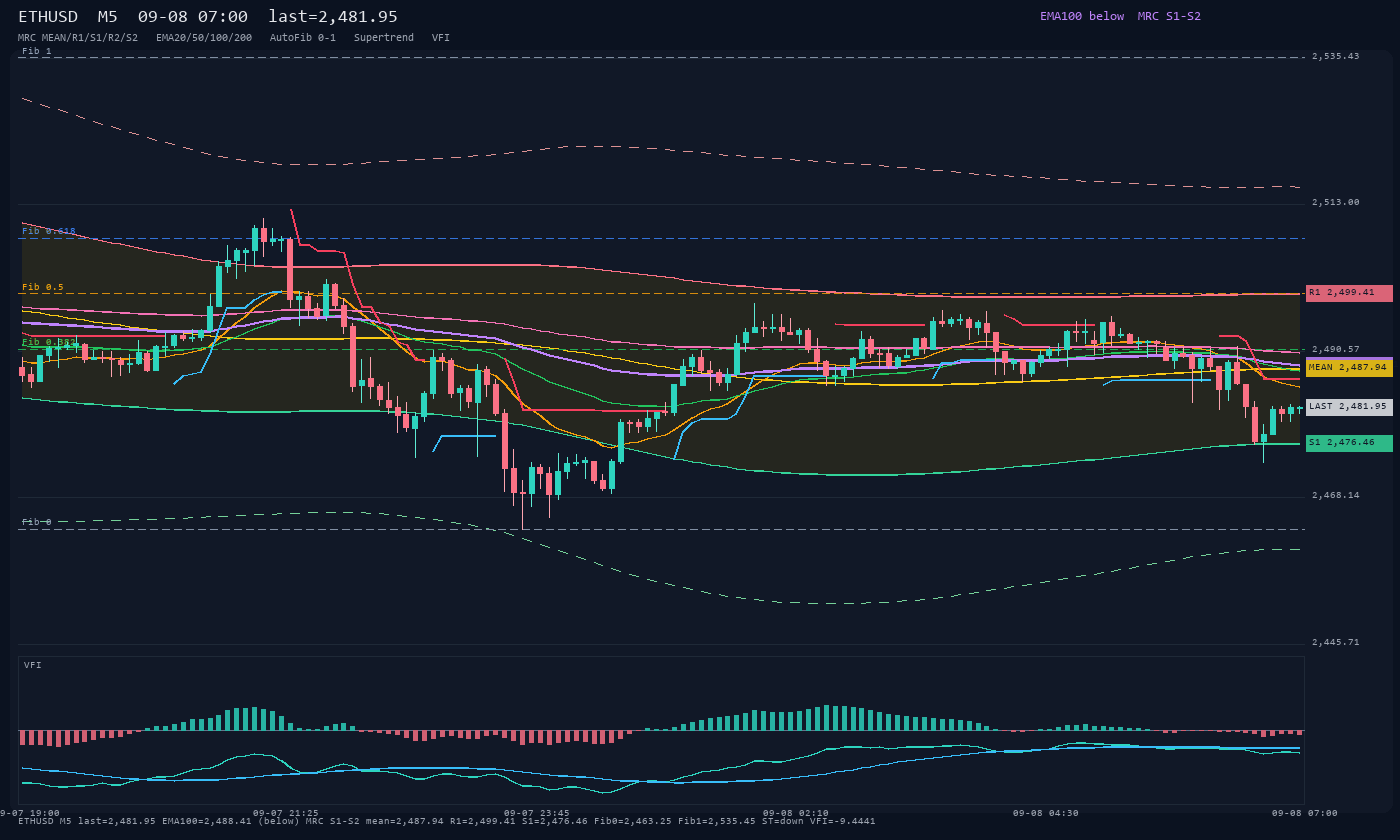Click the Fib 0 level label
Viewport: 1400px width, 840px height.
[37, 522]
